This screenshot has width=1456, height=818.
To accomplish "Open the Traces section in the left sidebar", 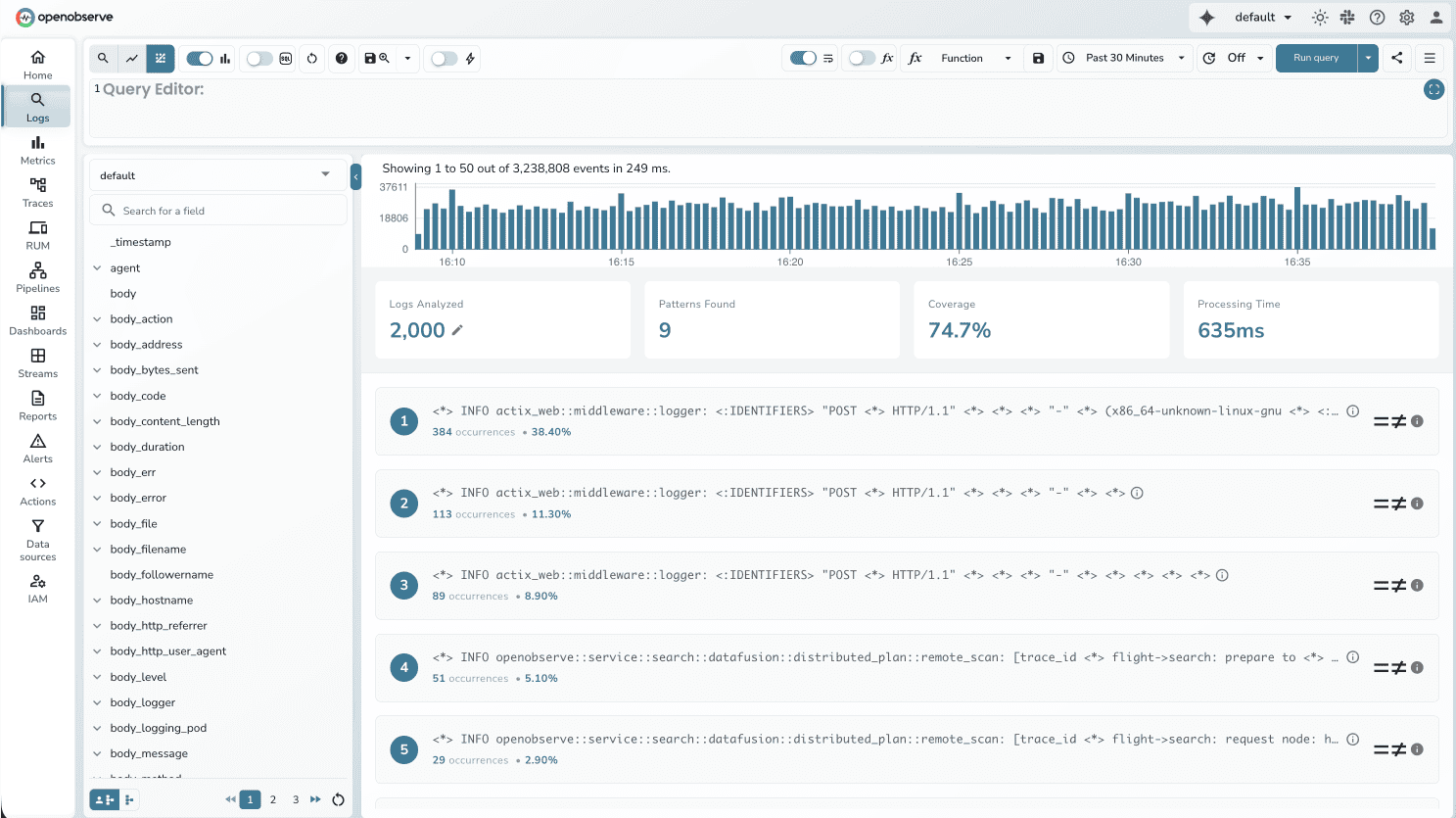I will coord(37,192).
